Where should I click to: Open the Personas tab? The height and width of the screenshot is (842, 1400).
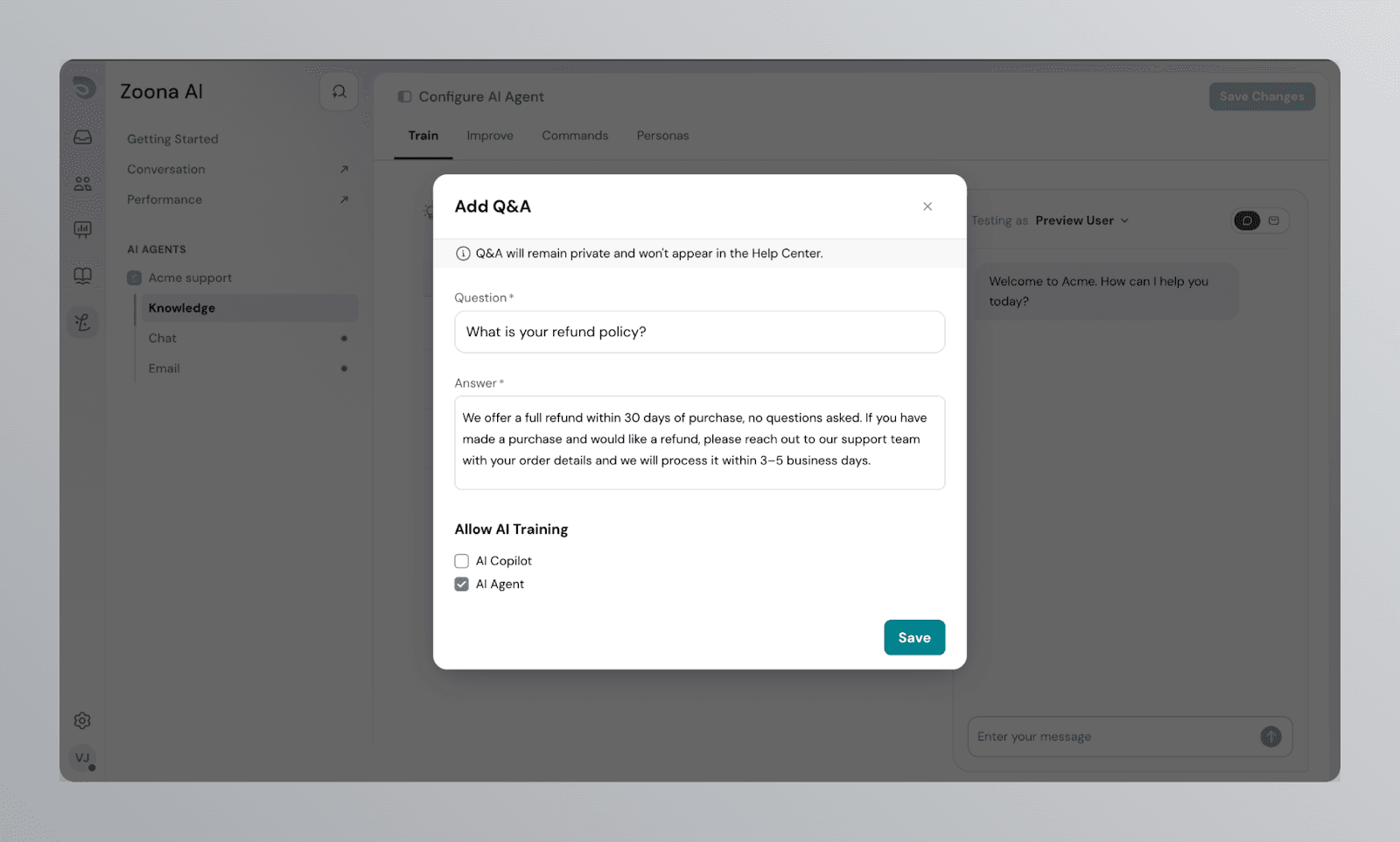click(x=662, y=136)
